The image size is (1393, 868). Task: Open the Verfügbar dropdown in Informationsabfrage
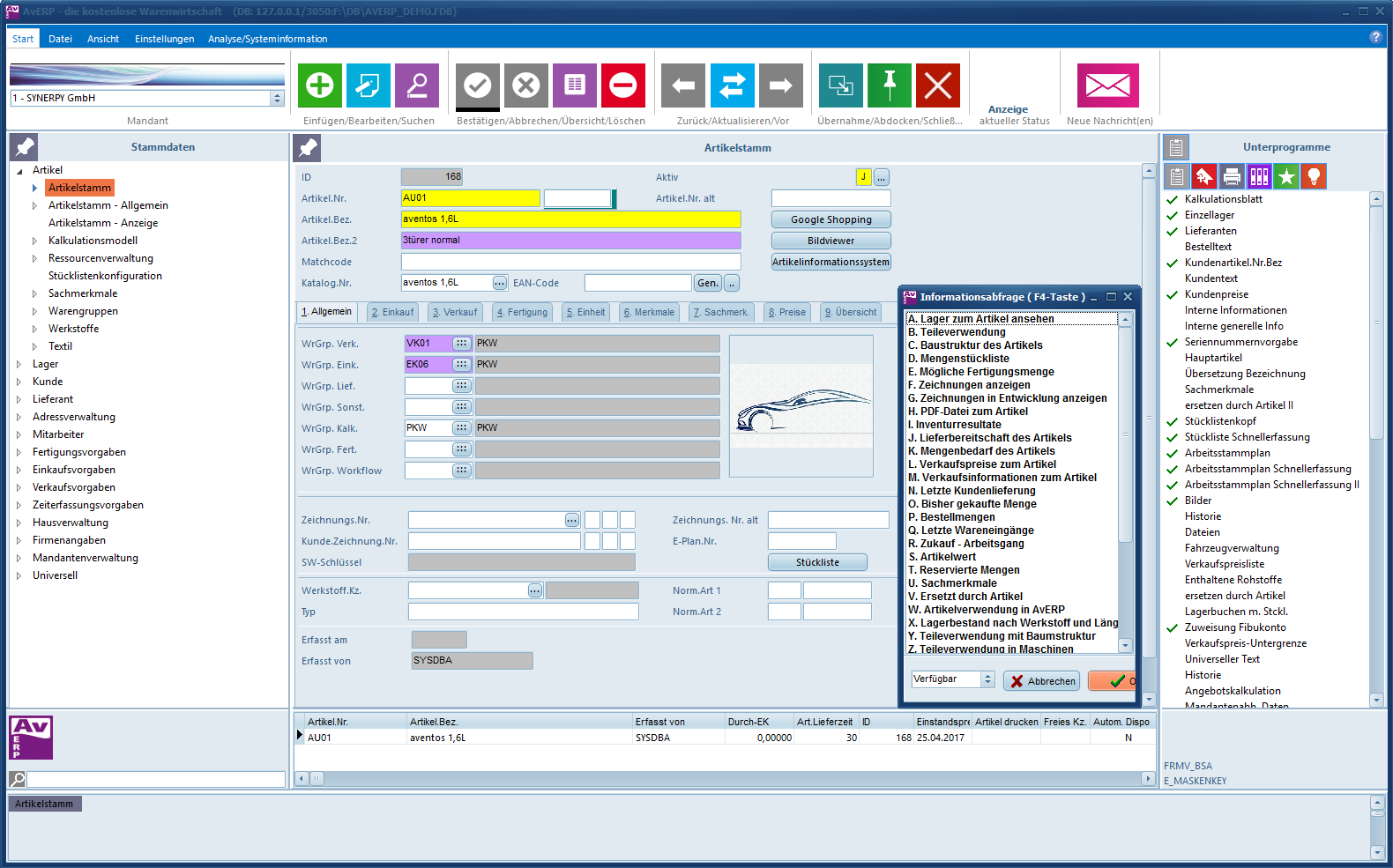pyautogui.click(x=987, y=679)
